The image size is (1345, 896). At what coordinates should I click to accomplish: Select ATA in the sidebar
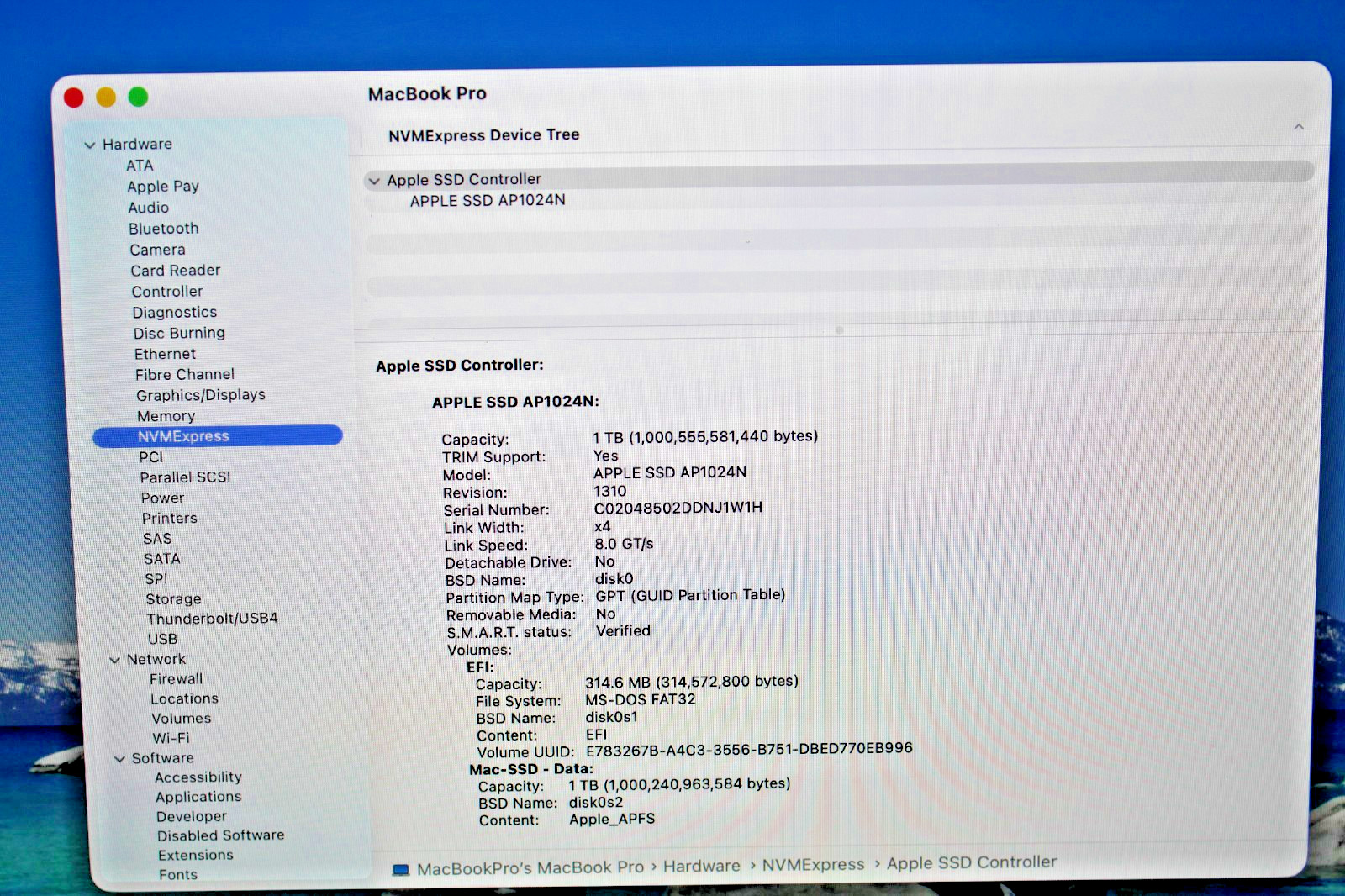140,166
